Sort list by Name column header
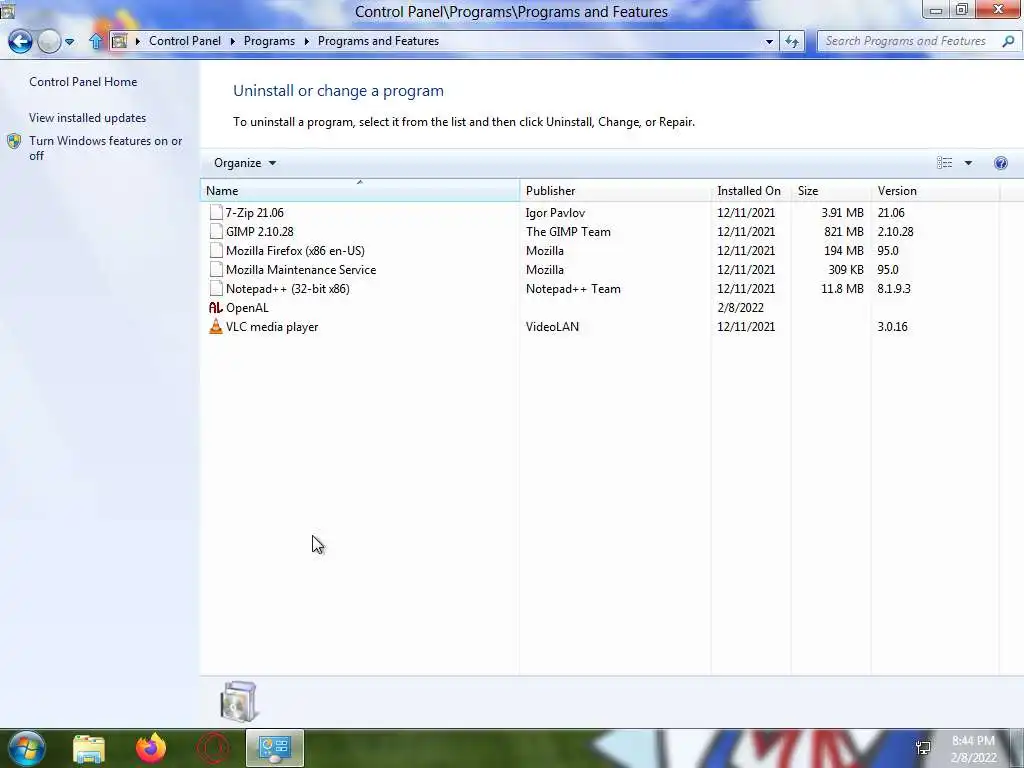This screenshot has width=1024, height=768. [x=360, y=191]
